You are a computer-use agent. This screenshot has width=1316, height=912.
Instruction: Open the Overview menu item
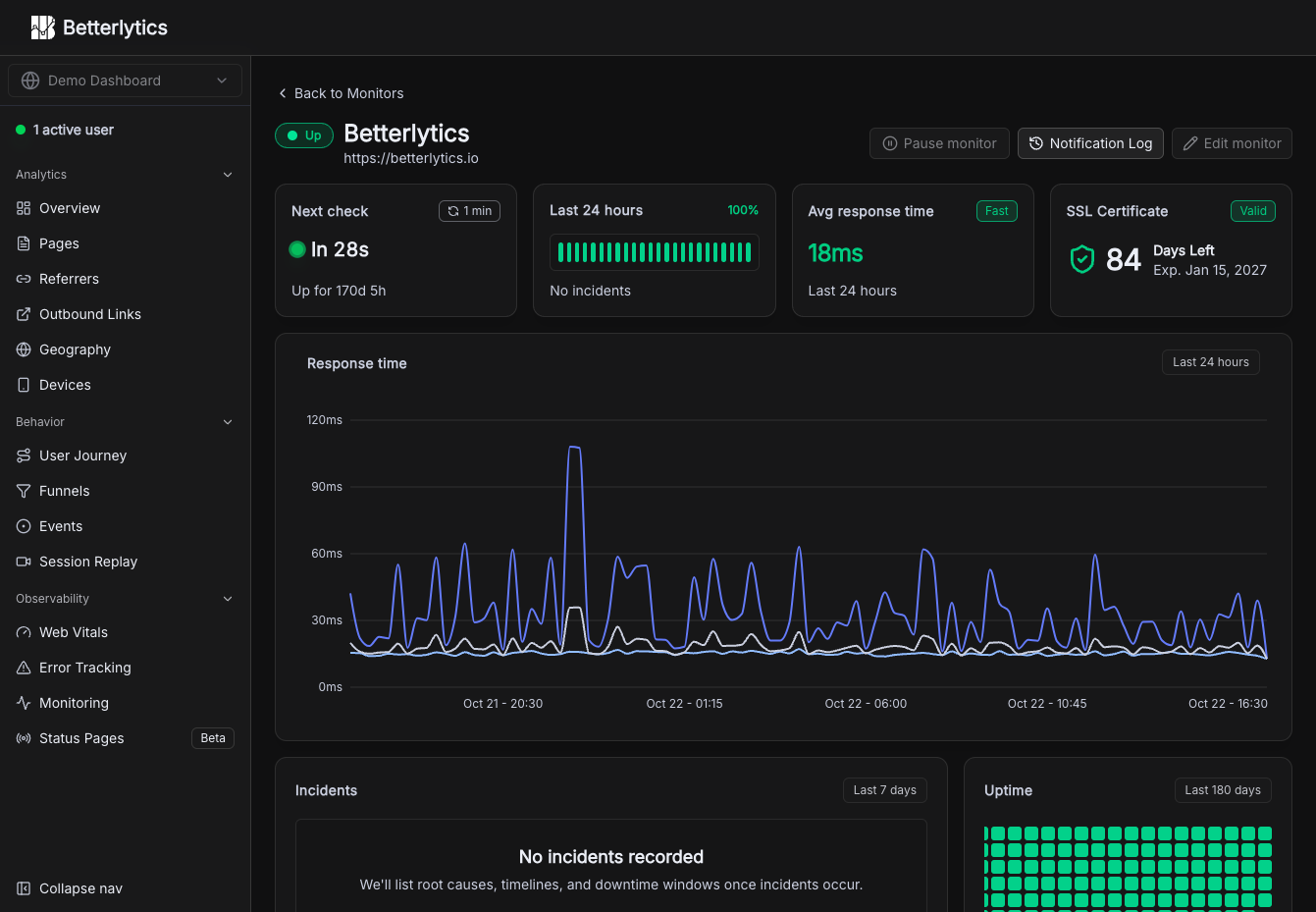click(125, 208)
